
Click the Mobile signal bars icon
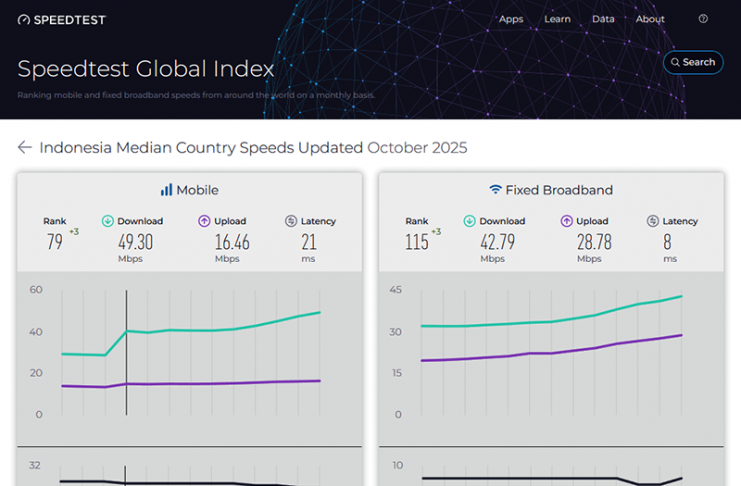click(x=166, y=190)
